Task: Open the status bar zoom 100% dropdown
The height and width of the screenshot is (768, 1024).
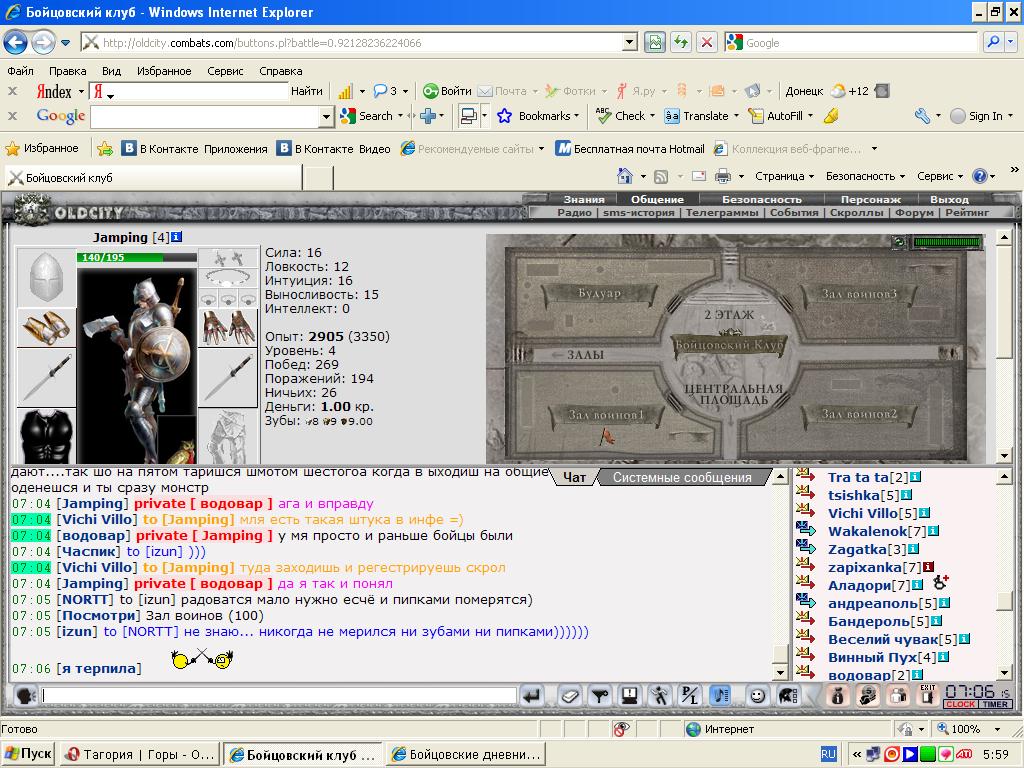Action: (x=997, y=729)
